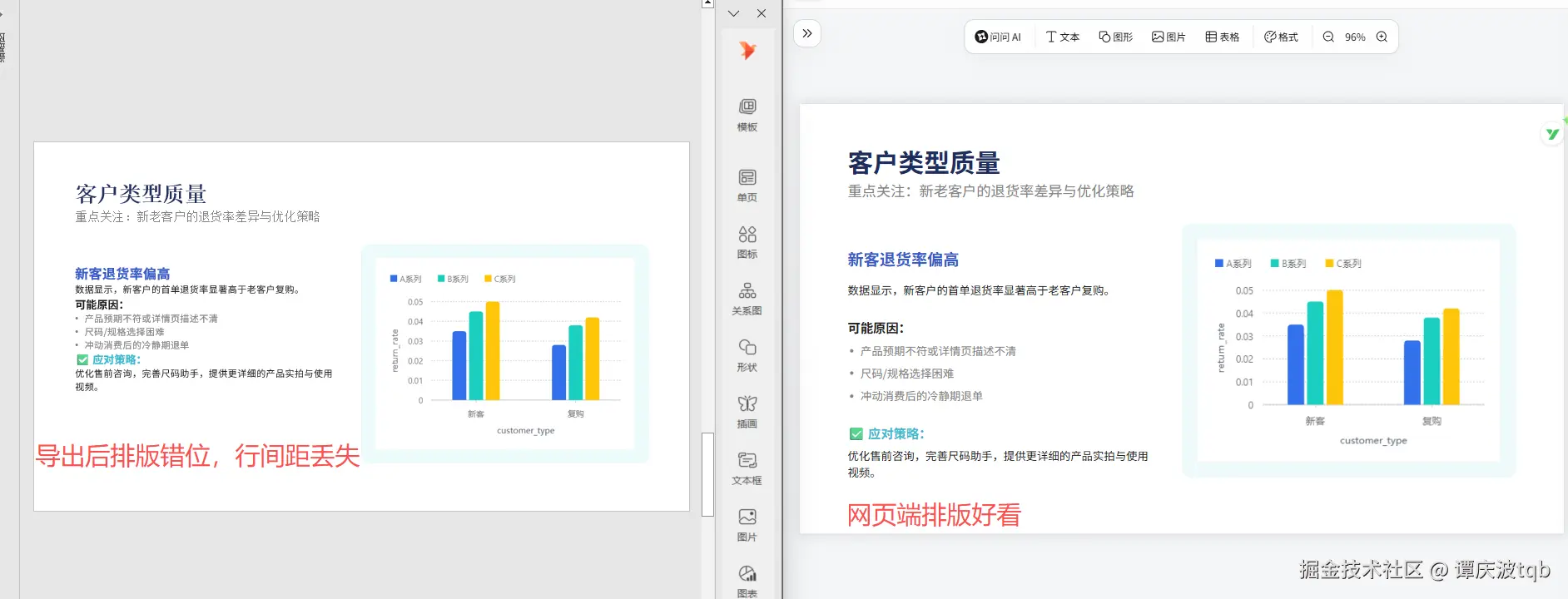Image resolution: width=1568 pixels, height=599 pixels.
Task: Open the 关系图 relationship diagram panel
Action: click(747, 299)
